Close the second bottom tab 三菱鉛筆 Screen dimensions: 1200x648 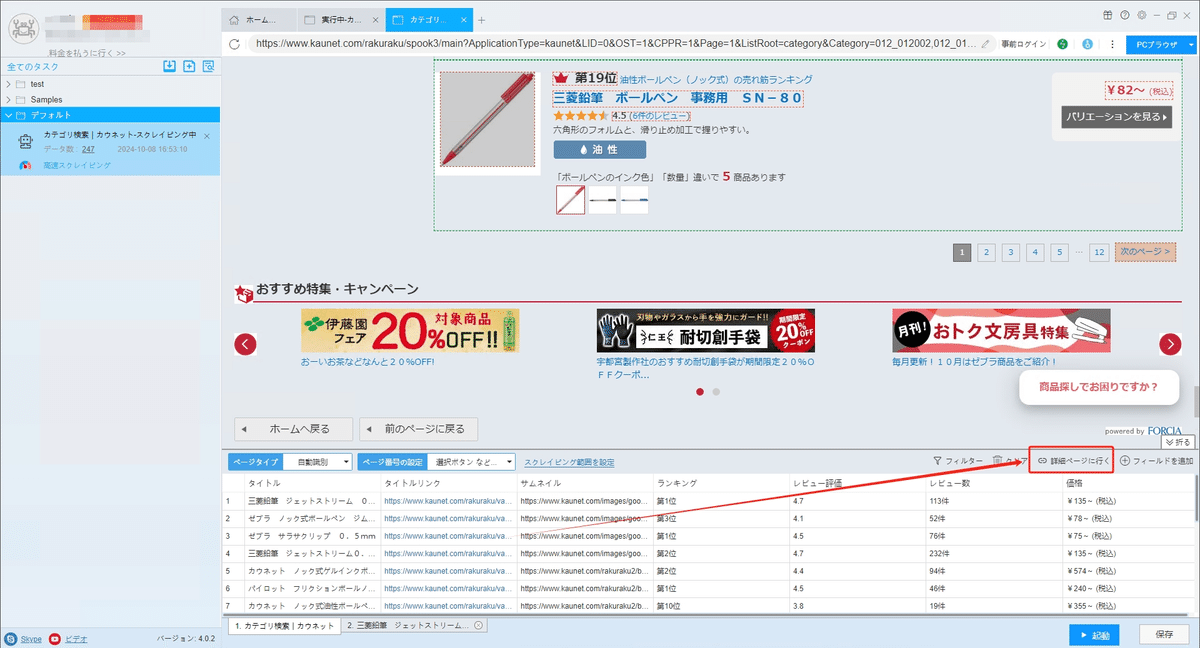point(479,625)
